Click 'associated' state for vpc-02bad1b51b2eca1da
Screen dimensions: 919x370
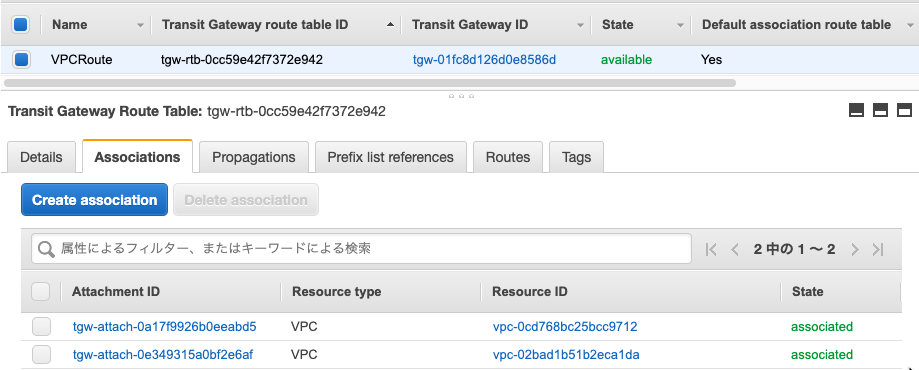822,355
